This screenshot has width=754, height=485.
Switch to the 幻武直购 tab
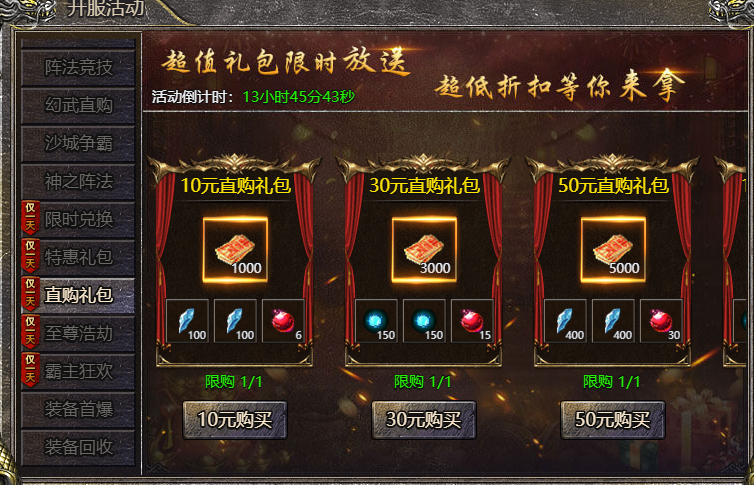[x=78, y=105]
